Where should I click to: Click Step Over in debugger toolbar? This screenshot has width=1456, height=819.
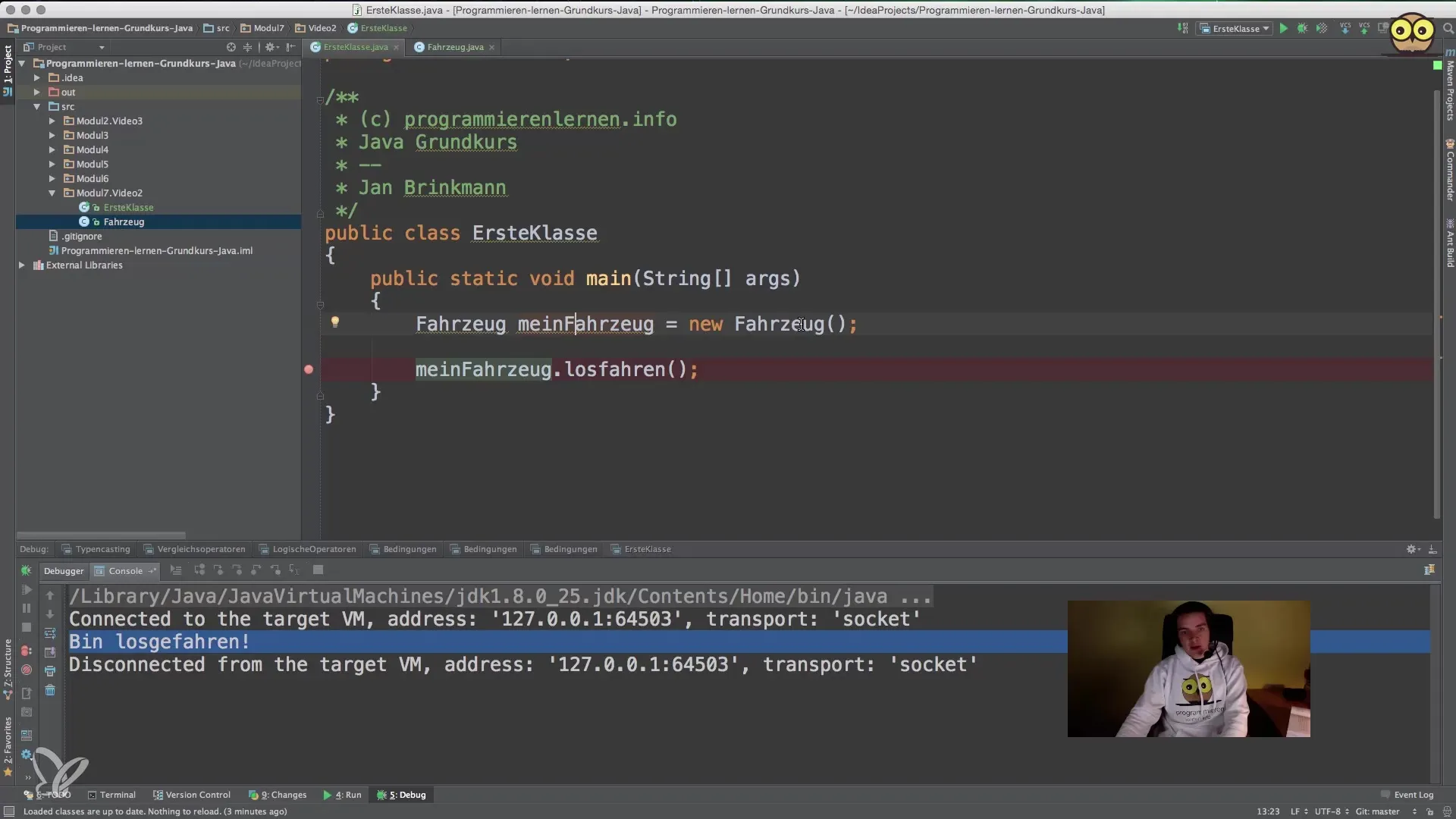[199, 570]
